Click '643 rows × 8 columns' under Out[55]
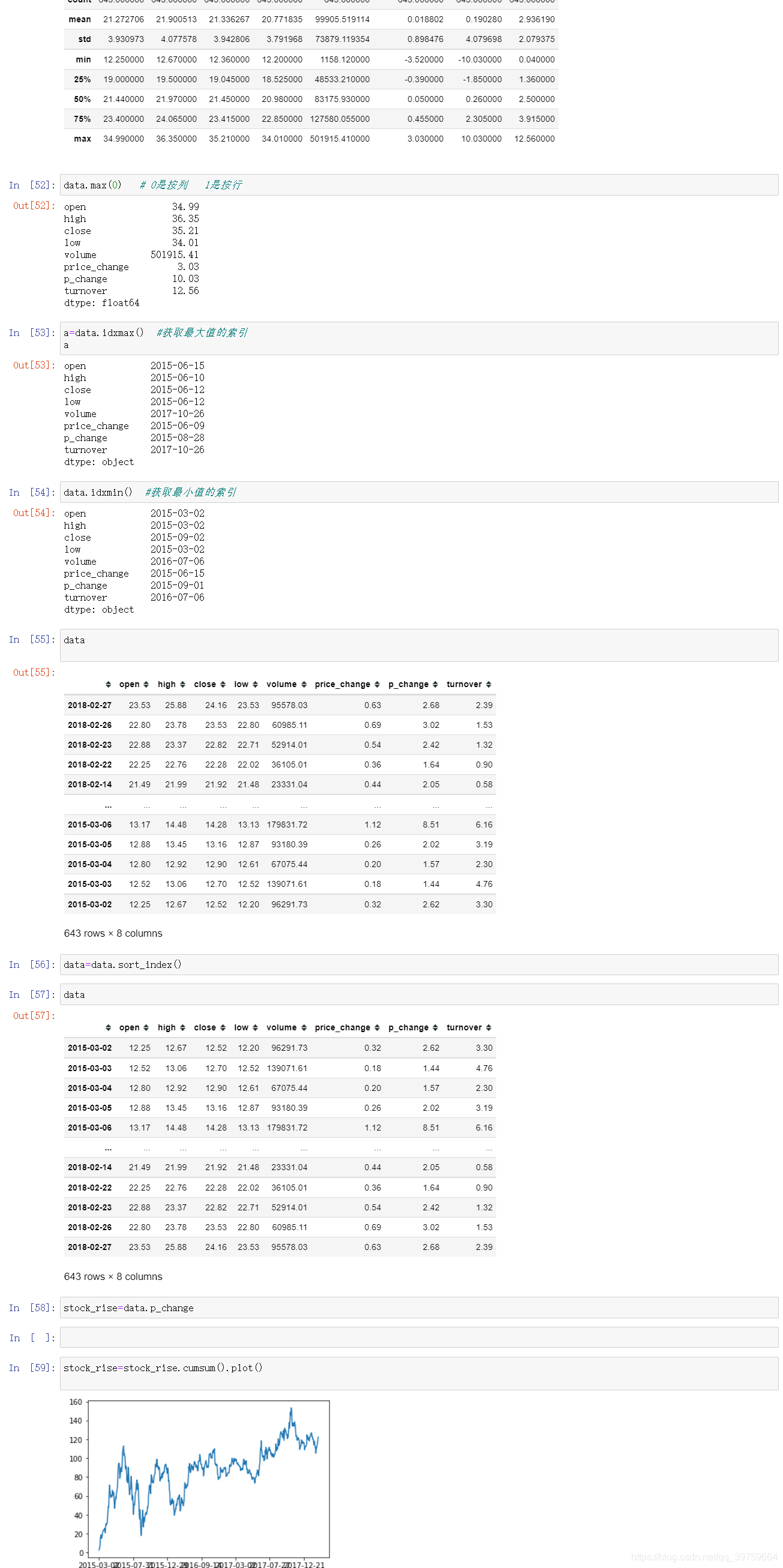Viewport: 783px width, 1568px height. coord(113,933)
